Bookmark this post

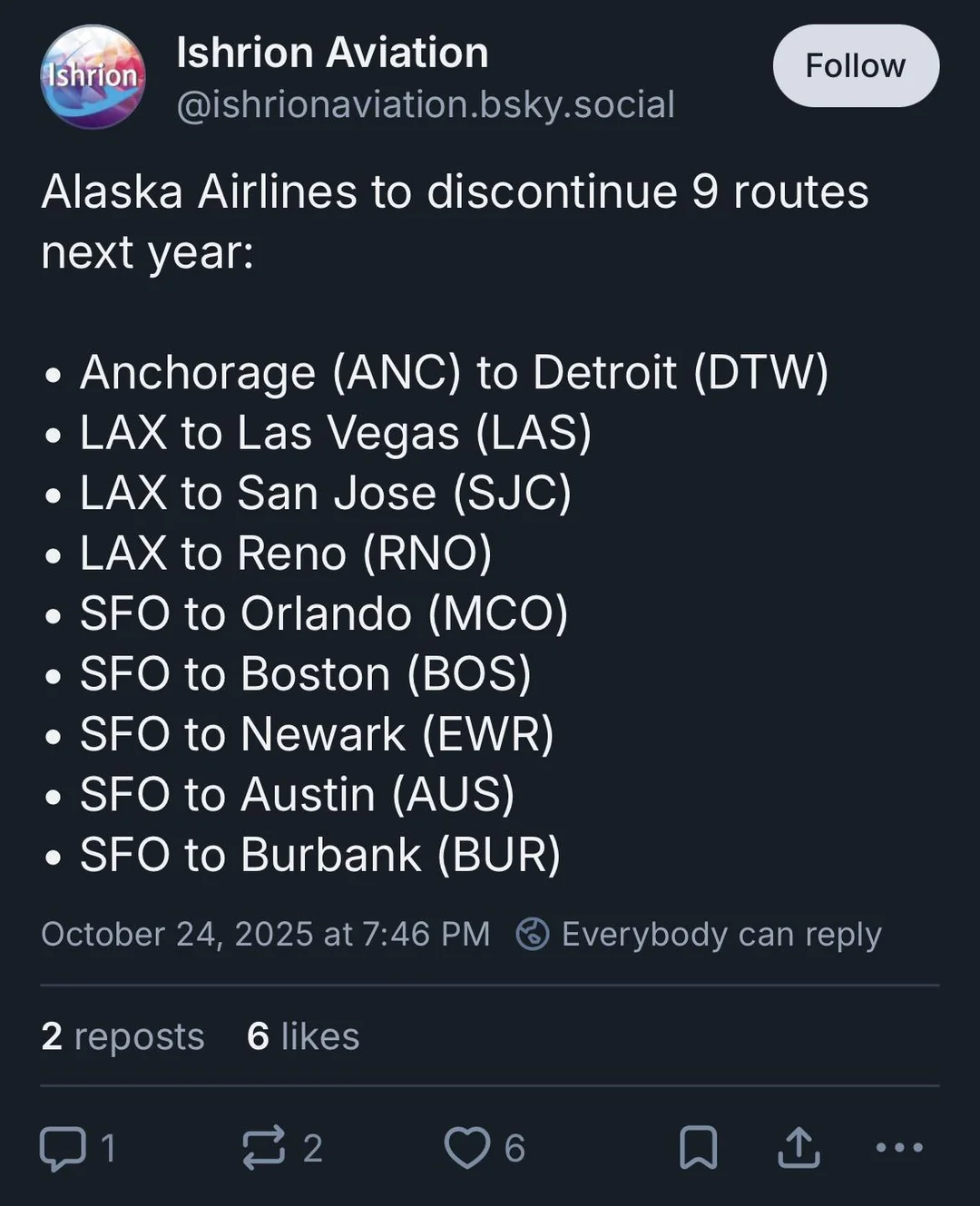[x=698, y=1148]
